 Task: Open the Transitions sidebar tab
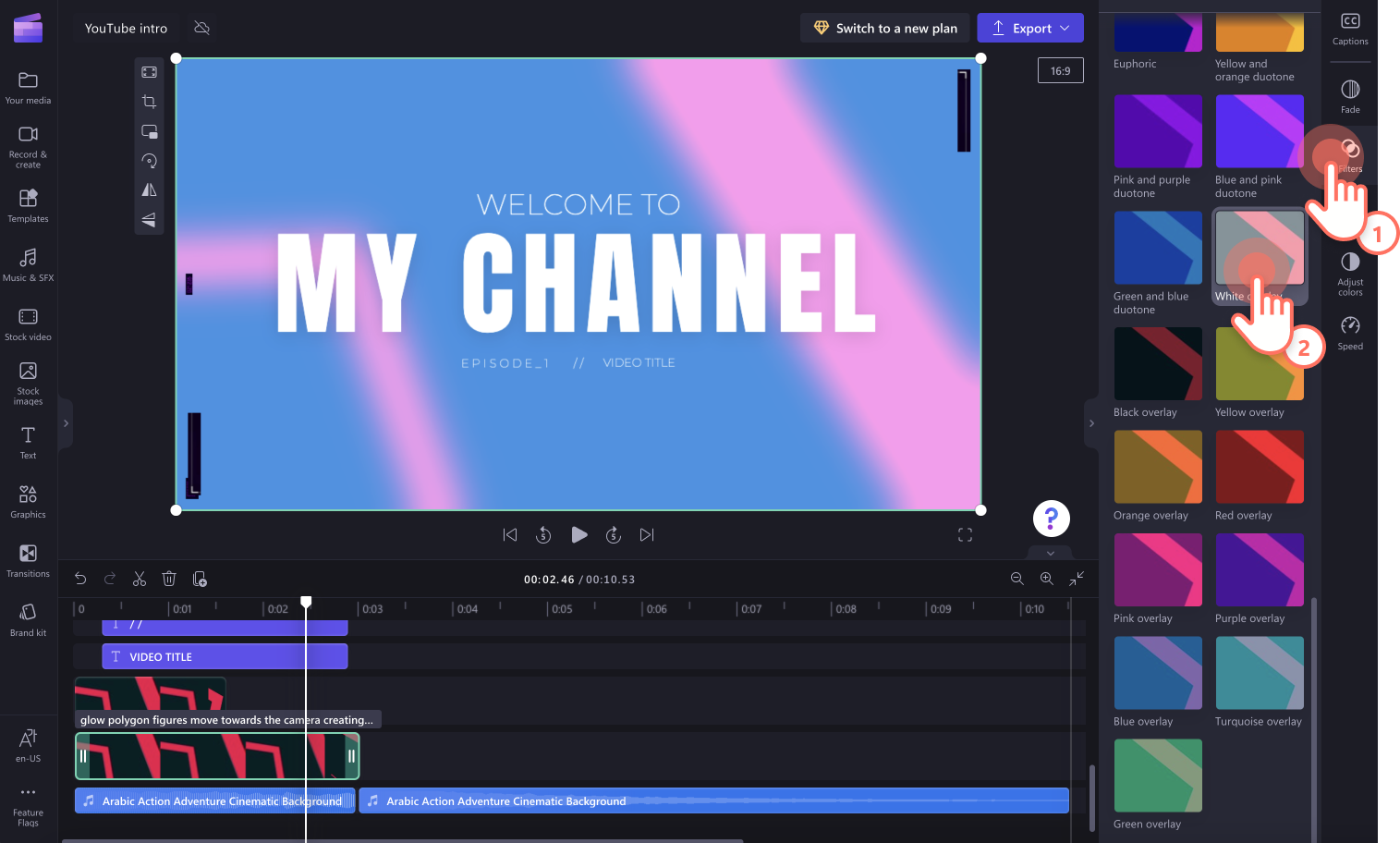point(28,560)
